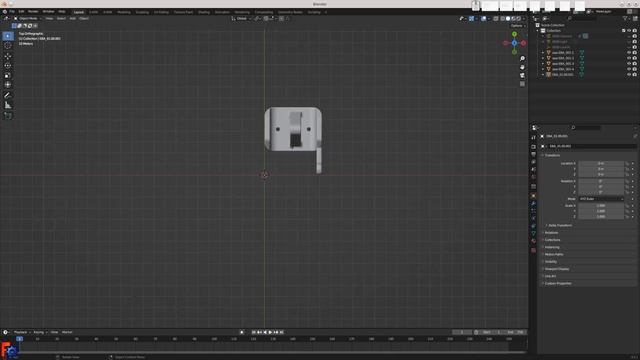640x360 pixels.
Task: Toggle lock on Location X
Action: 627,164
